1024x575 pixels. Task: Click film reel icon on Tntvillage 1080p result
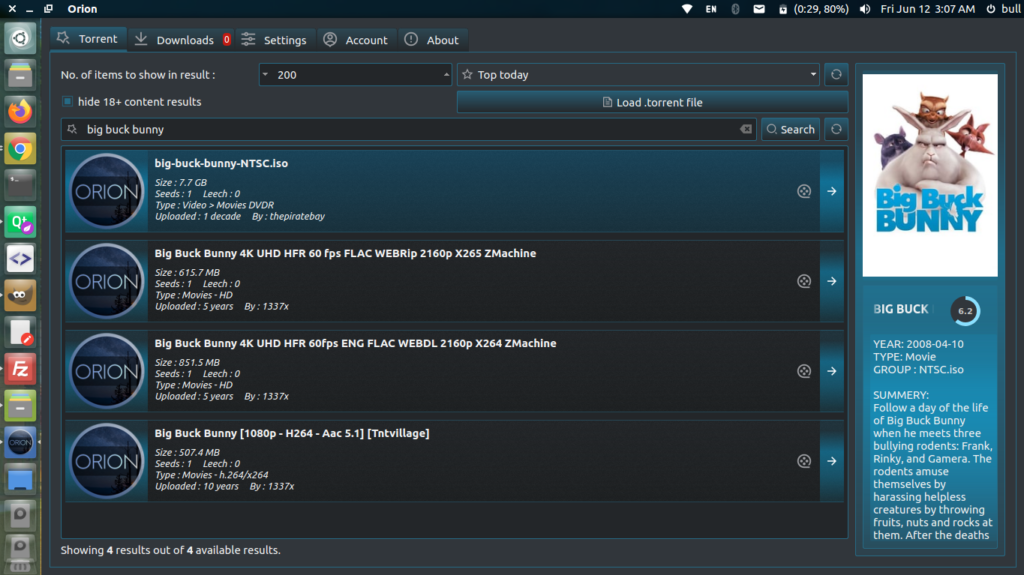click(804, 461)
